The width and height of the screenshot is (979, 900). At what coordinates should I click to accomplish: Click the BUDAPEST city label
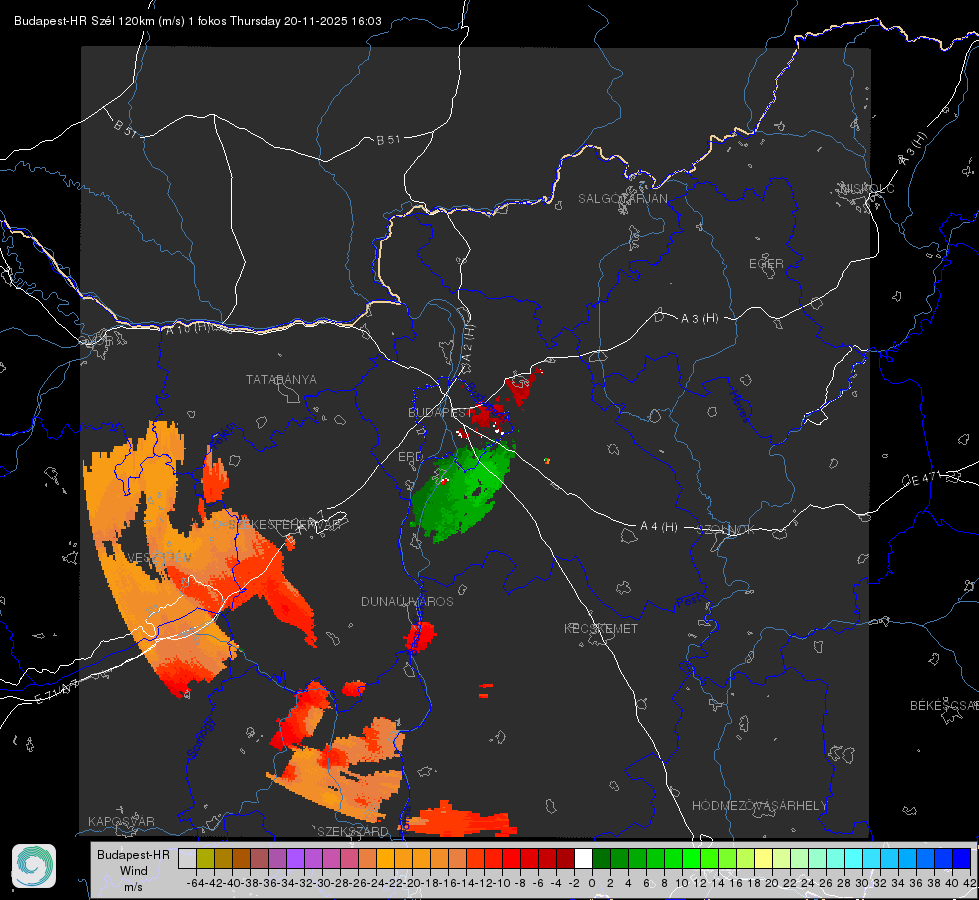(439, 412)
